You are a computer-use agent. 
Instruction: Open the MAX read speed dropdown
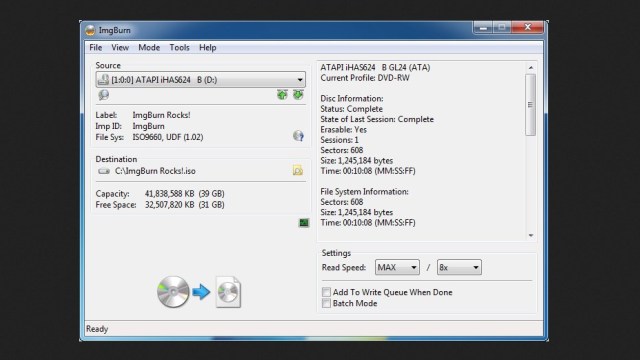[397, 267]
